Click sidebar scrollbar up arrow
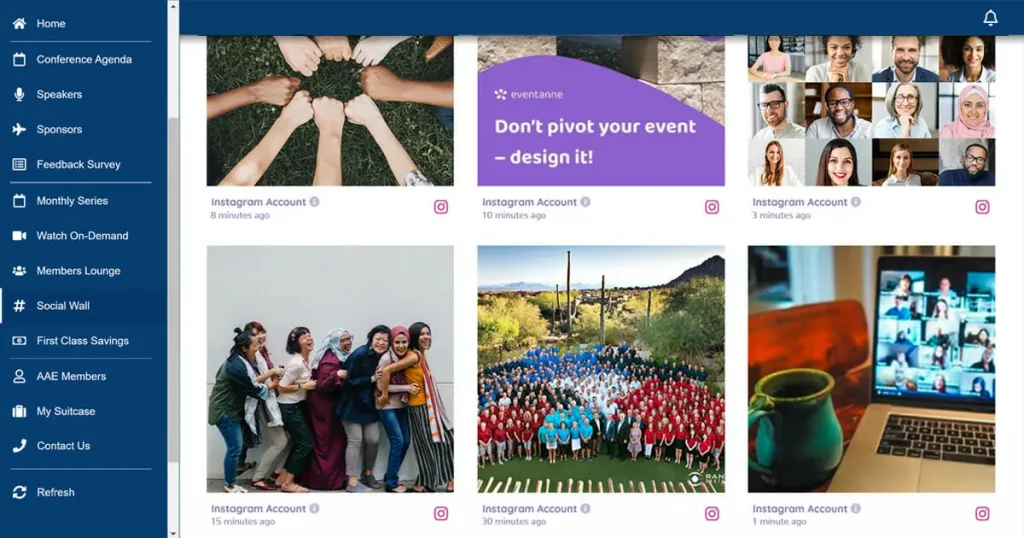Viewport: 1024px width, 538px height. (173, 5)
